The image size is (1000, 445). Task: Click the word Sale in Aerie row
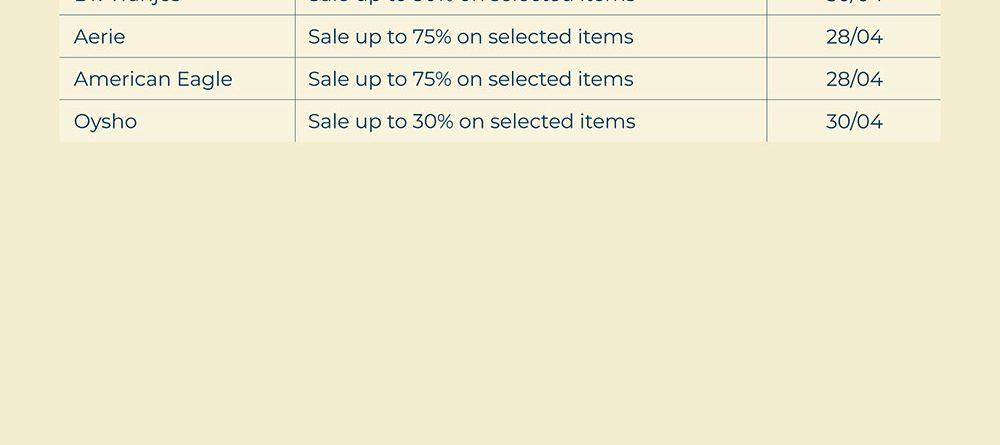click(x=328, y=37)
